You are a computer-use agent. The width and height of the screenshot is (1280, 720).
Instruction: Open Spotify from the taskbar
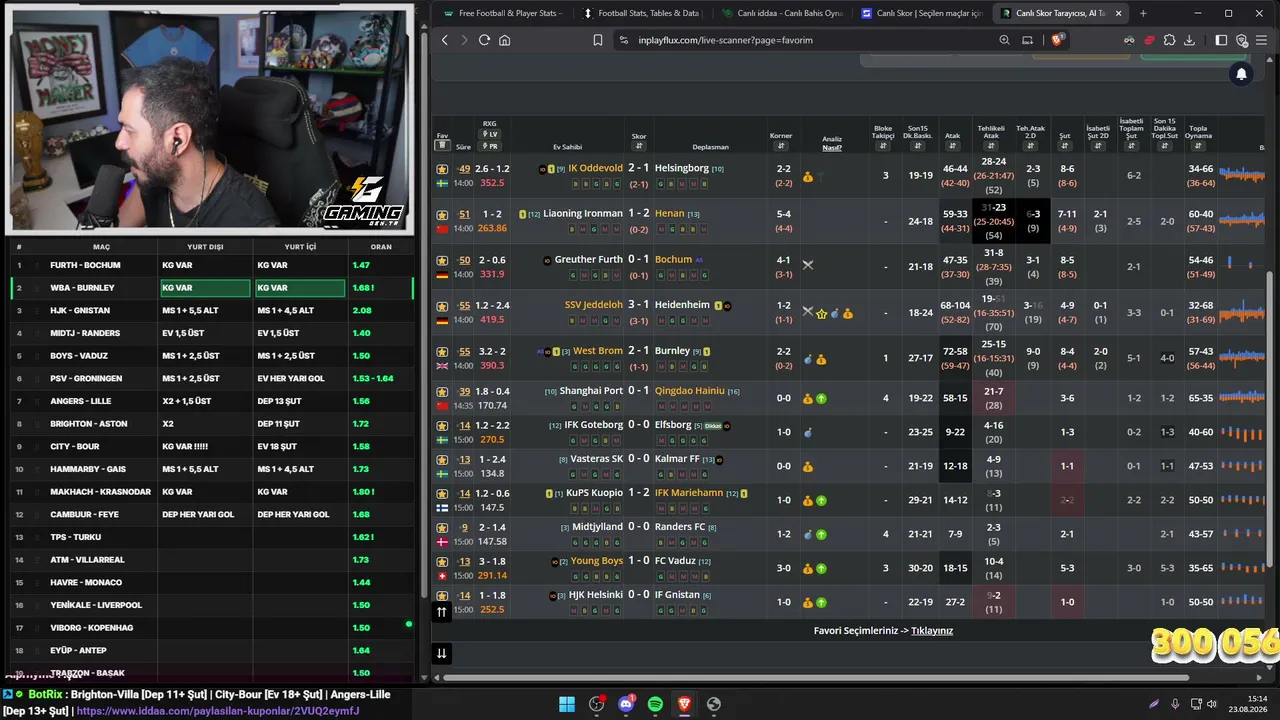pyautogui.click(x=655, y=704)
